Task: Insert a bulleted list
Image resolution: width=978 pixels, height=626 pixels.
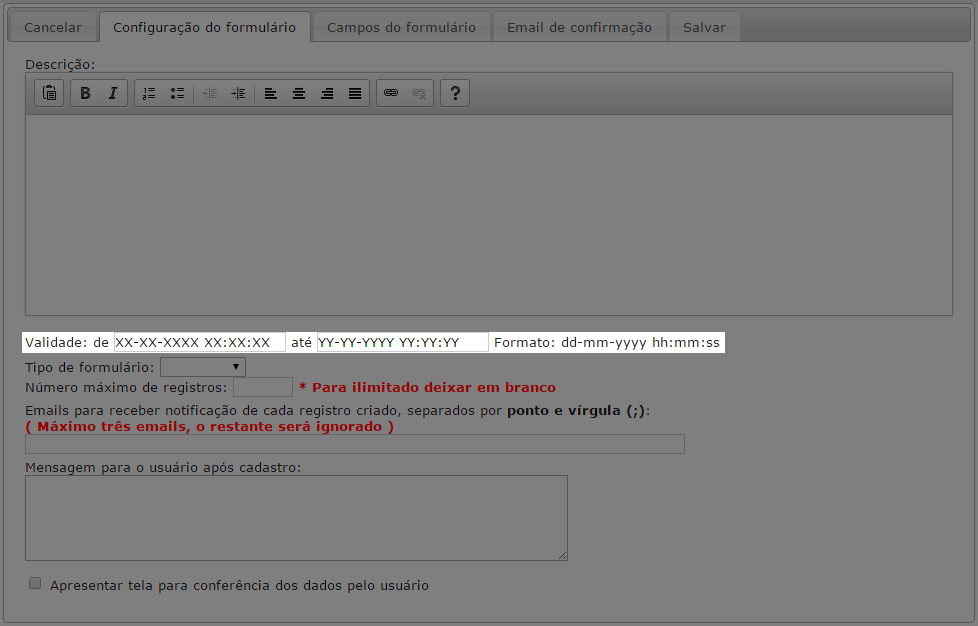Action: point(177,93)
